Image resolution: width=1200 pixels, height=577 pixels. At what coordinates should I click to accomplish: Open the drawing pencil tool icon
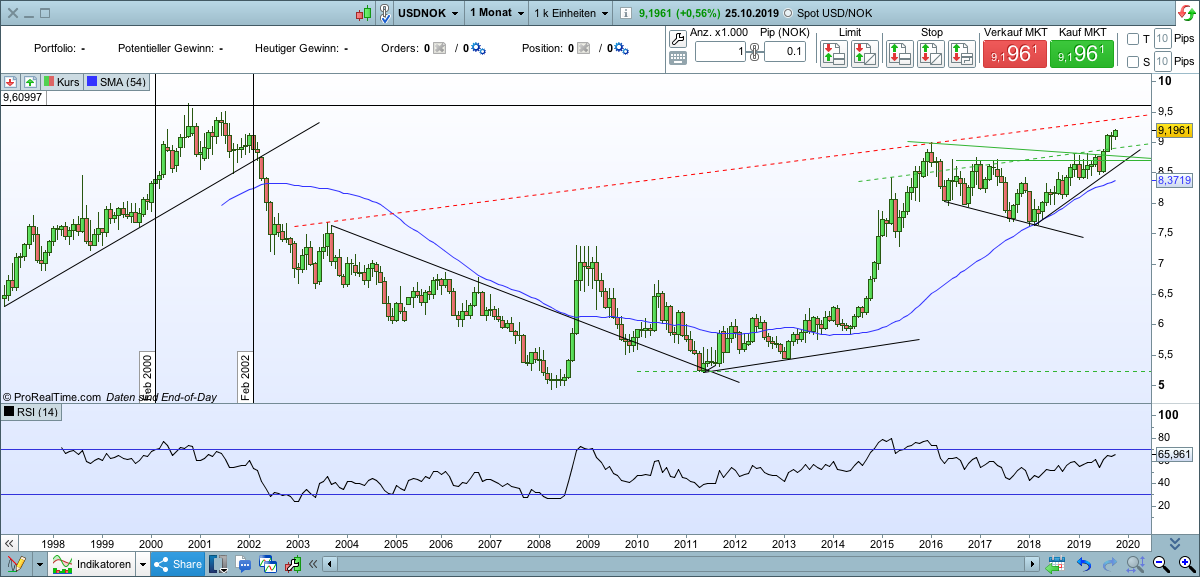(x=16, y=565)
